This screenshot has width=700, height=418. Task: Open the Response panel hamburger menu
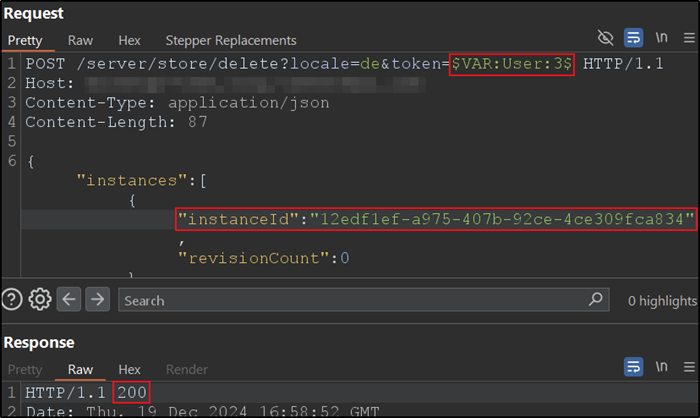coord(688,368)
